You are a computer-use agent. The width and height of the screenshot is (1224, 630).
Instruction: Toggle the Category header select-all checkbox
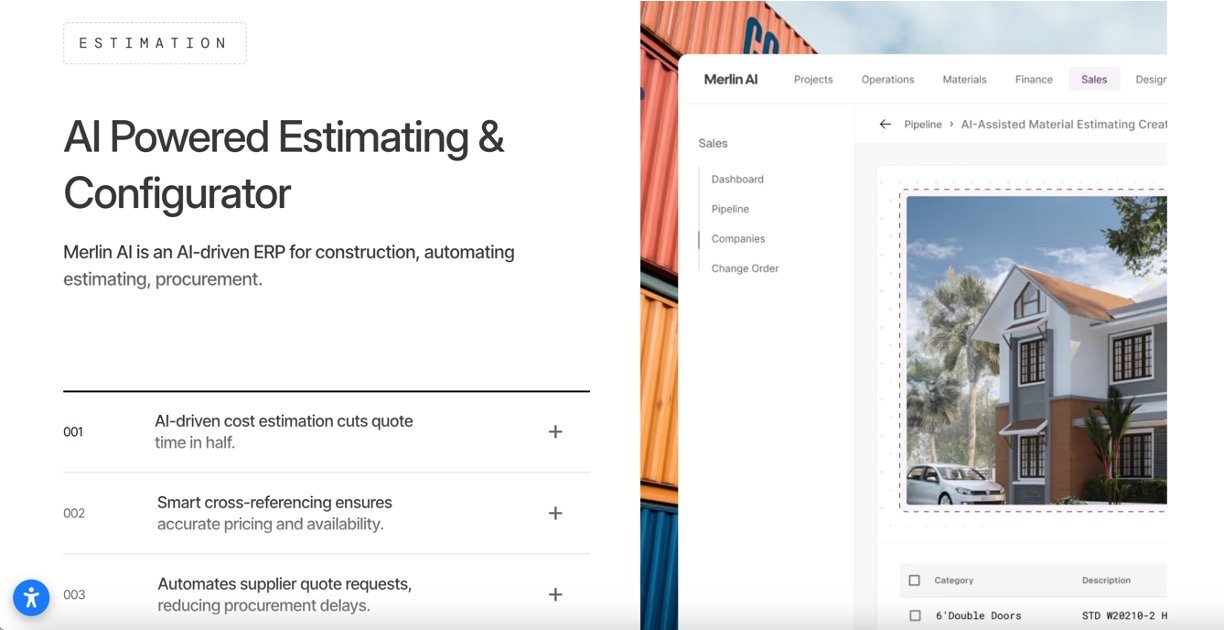click(914, 580)
